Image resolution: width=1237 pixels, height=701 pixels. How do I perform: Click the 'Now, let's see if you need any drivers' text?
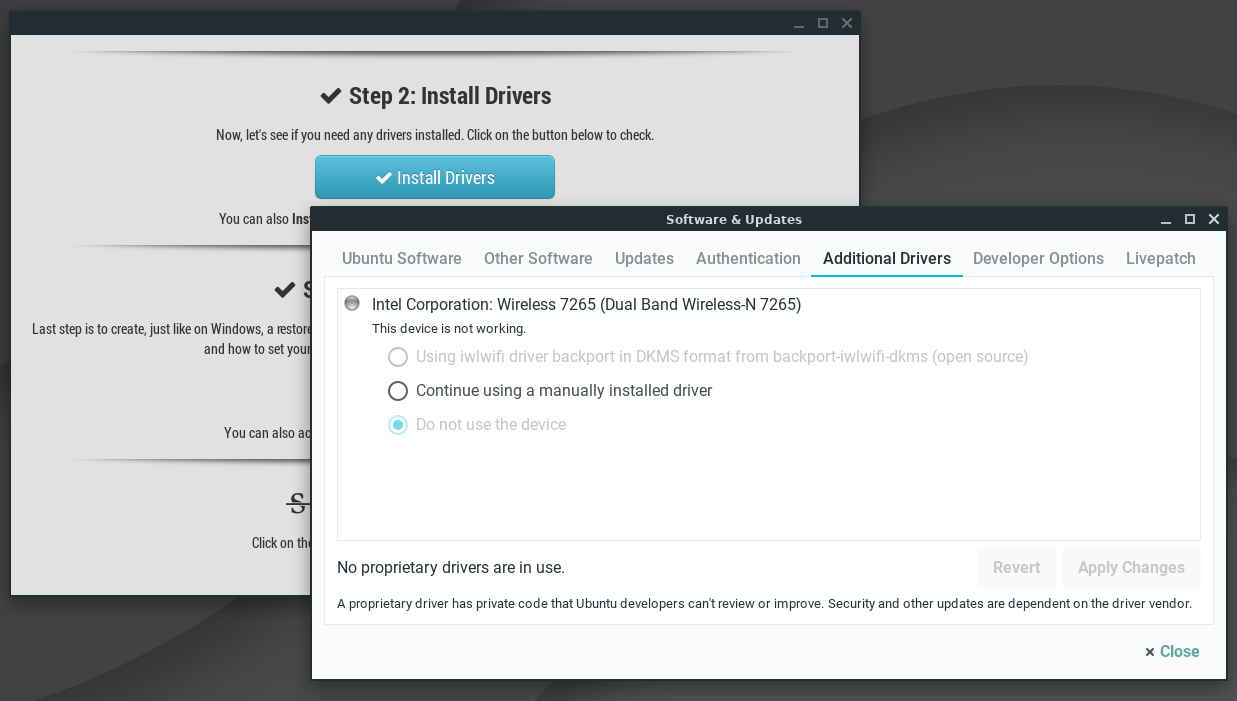[435, 134]
